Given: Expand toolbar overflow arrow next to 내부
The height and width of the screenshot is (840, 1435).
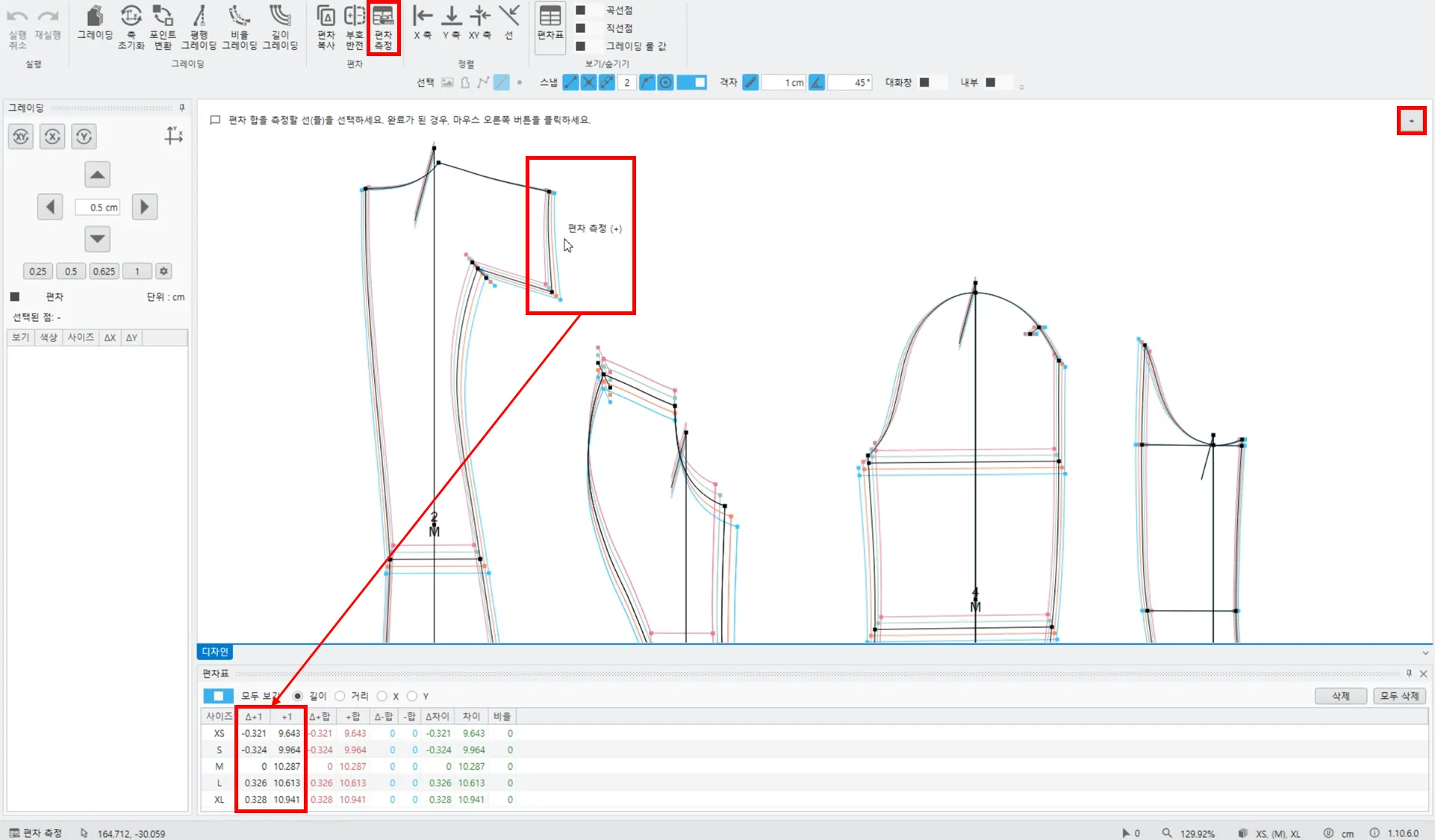Looking at the screenshot, I should [1021, 87].
